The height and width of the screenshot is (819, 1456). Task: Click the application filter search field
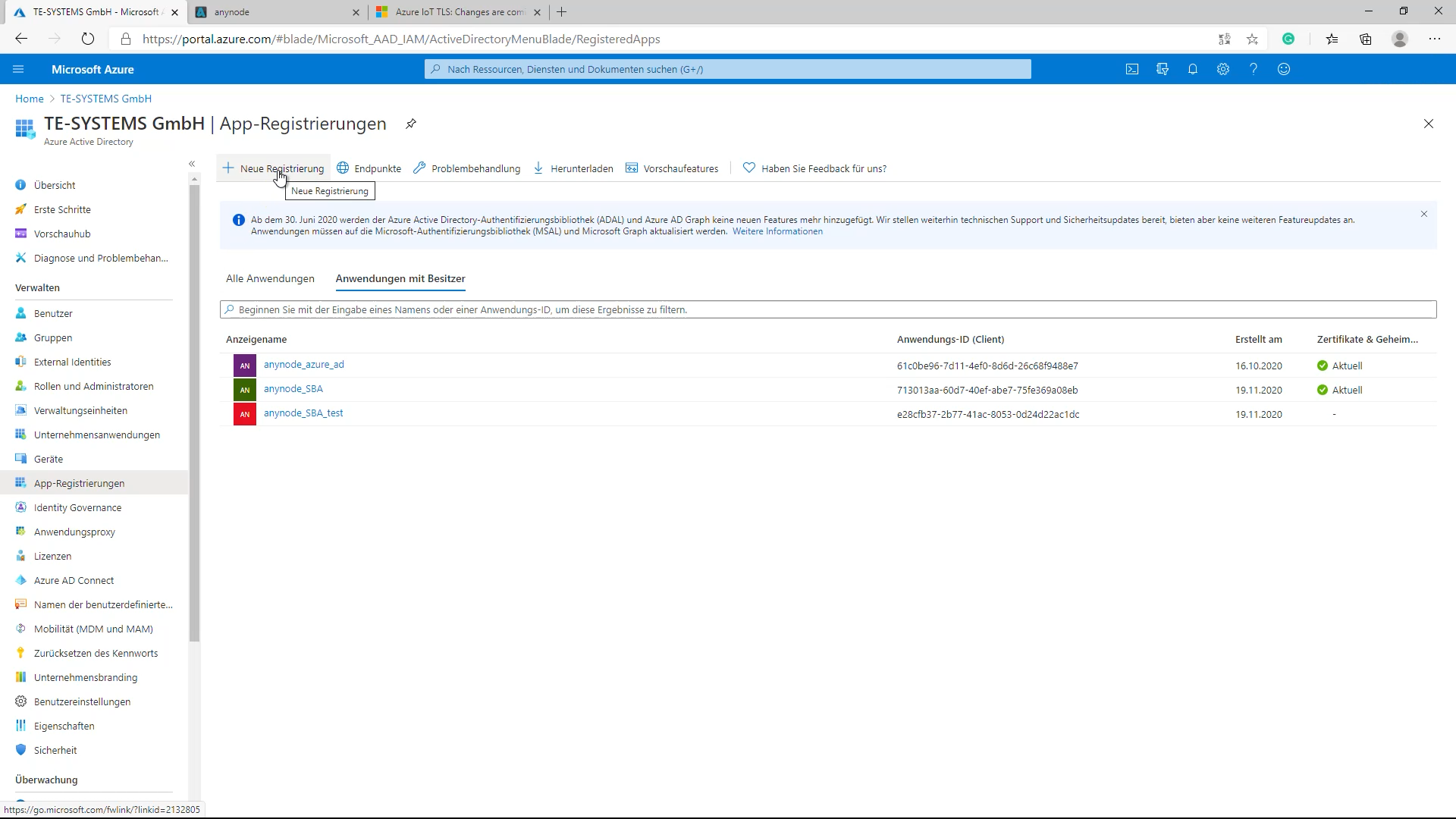point(828,309)
